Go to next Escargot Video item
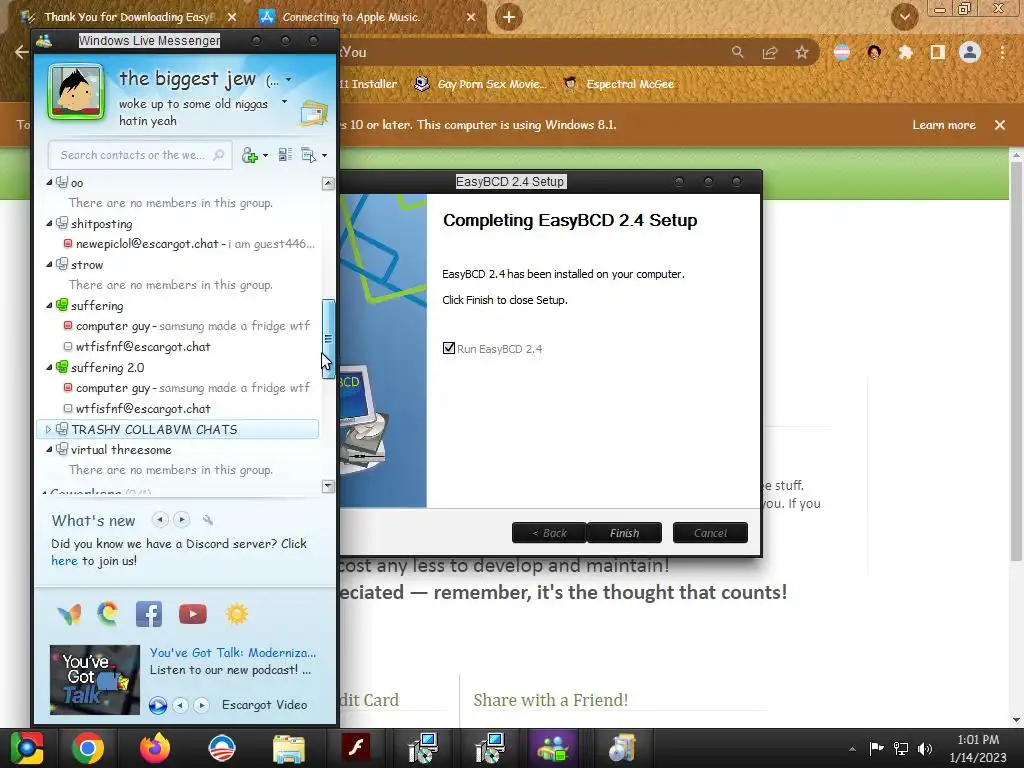1024x768 pixels. click(x=202, y=705)
